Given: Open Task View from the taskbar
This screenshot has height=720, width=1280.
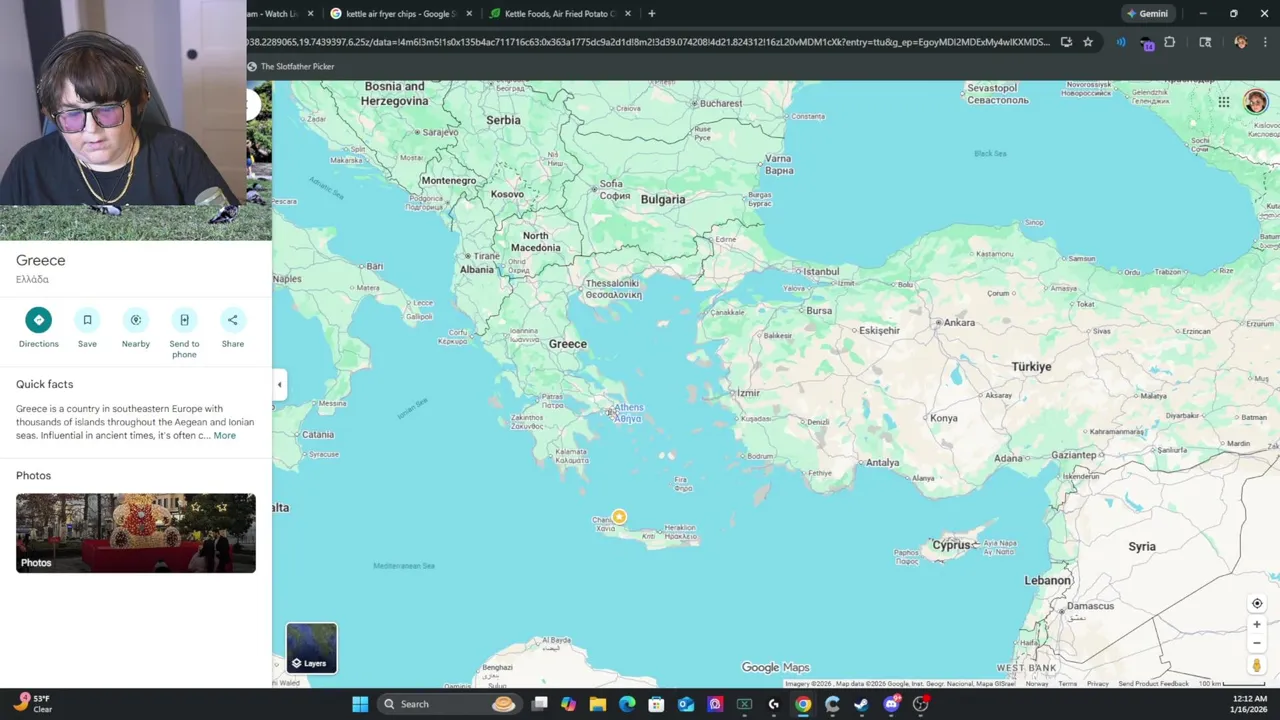Looking at the screenshot, I should pos(540,704).
